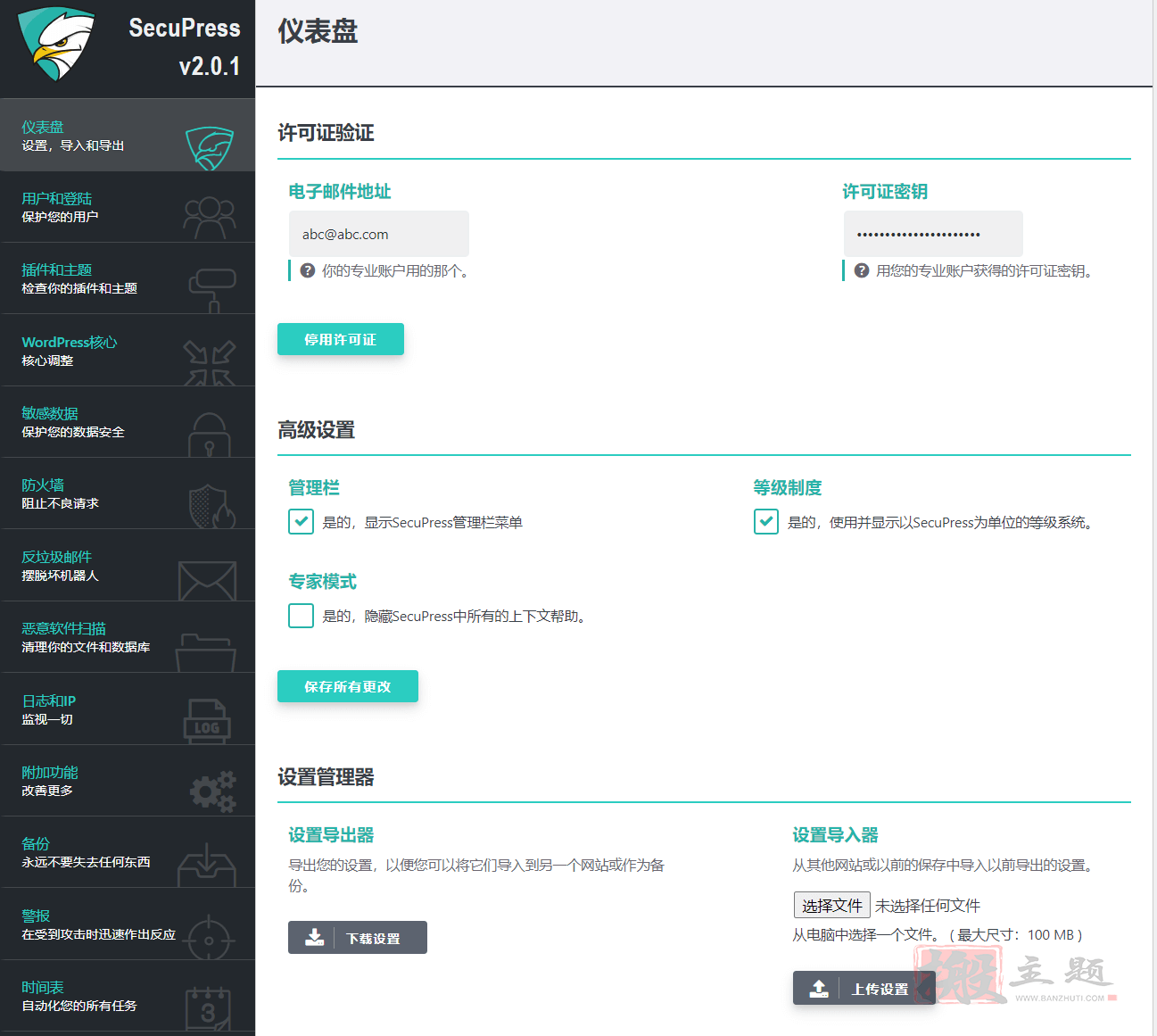Click help icon beside email hint
The width and height of the screenshot is (1157, 1036).
308,270
